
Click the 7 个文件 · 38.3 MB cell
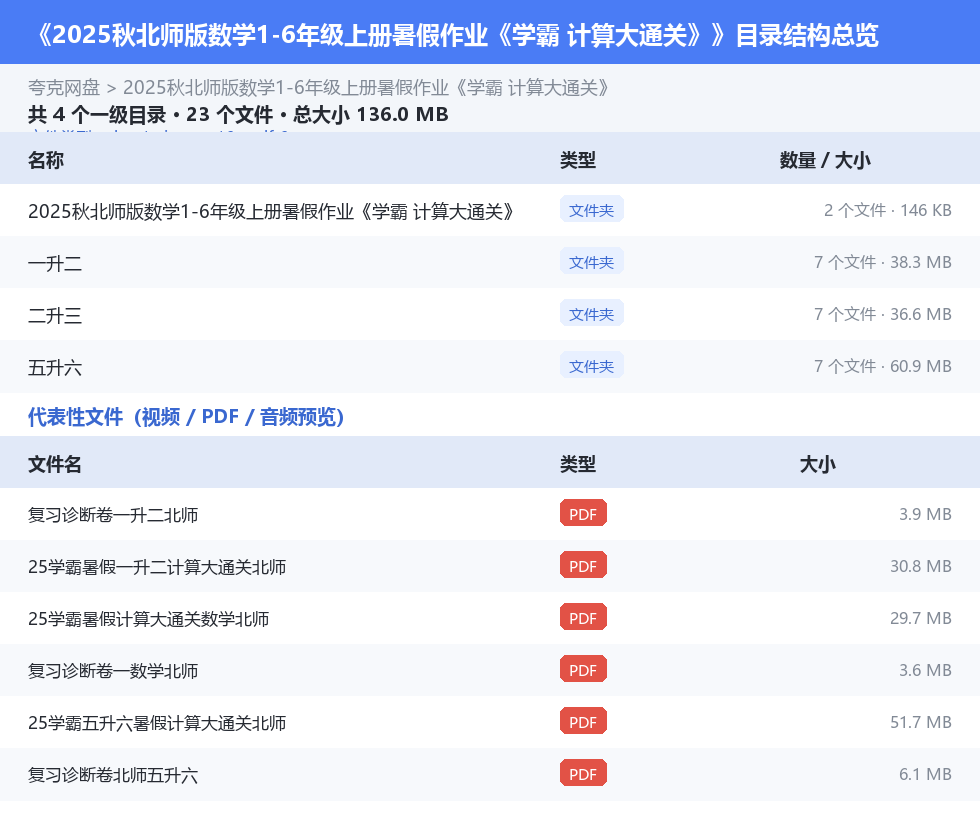[x=882, y=262]
